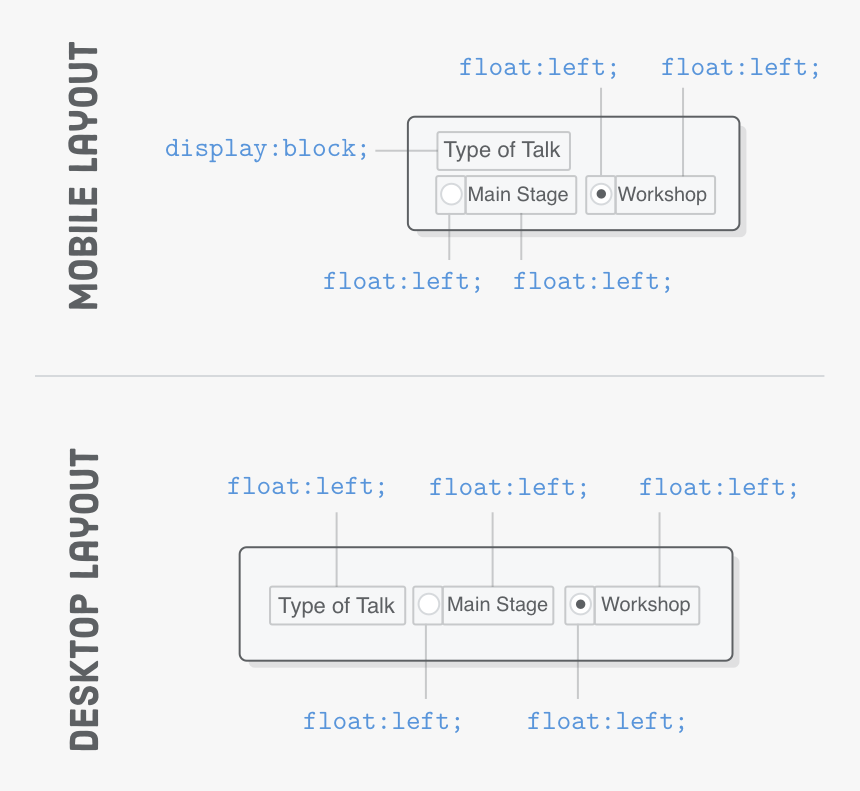Click float:left; annotation below mobile Main Stage label
Image resolution: width=860 pixels, height=791 pixels.
[x=592, y=281]
